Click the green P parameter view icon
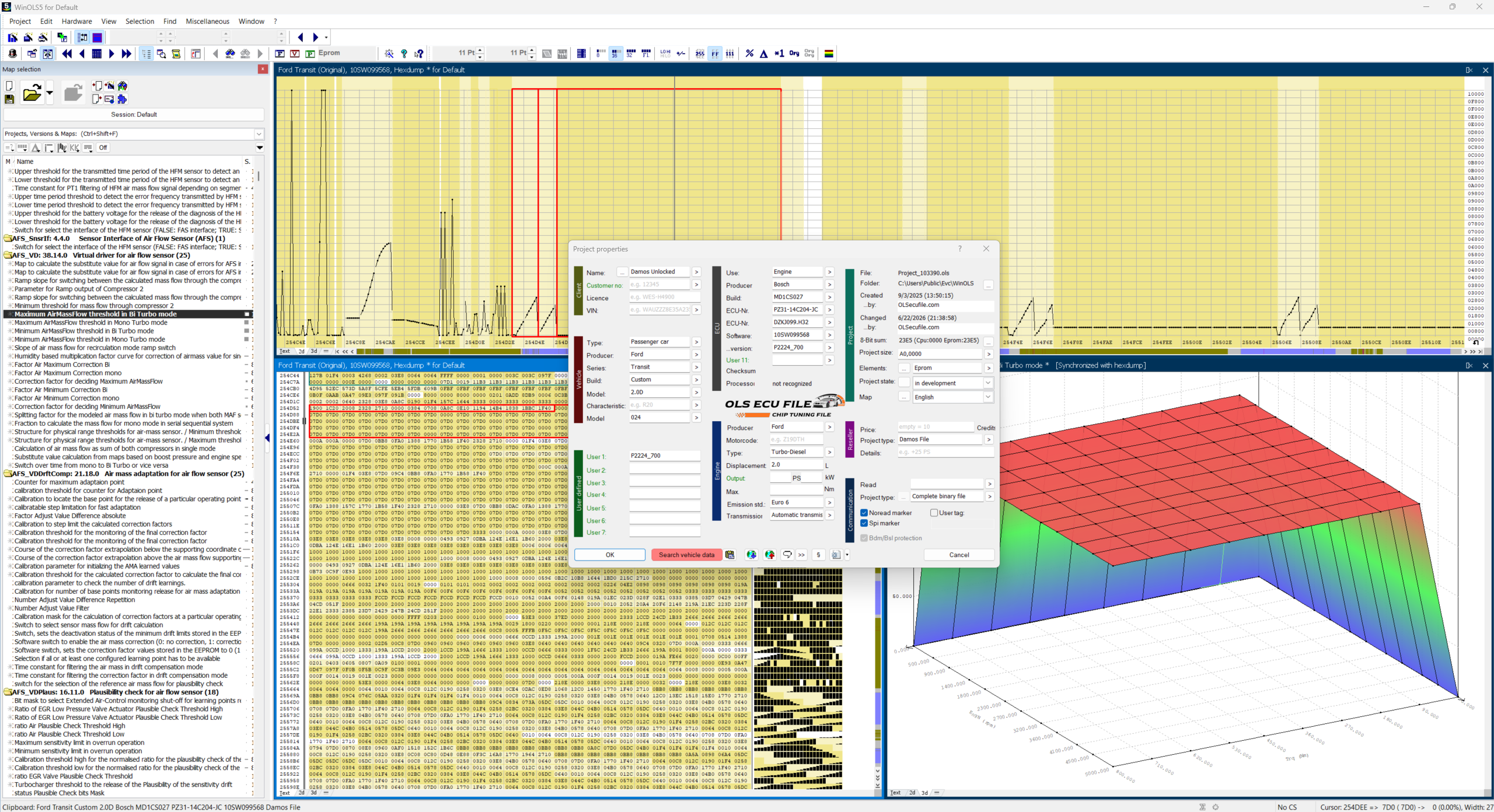 tap(310, 54)
